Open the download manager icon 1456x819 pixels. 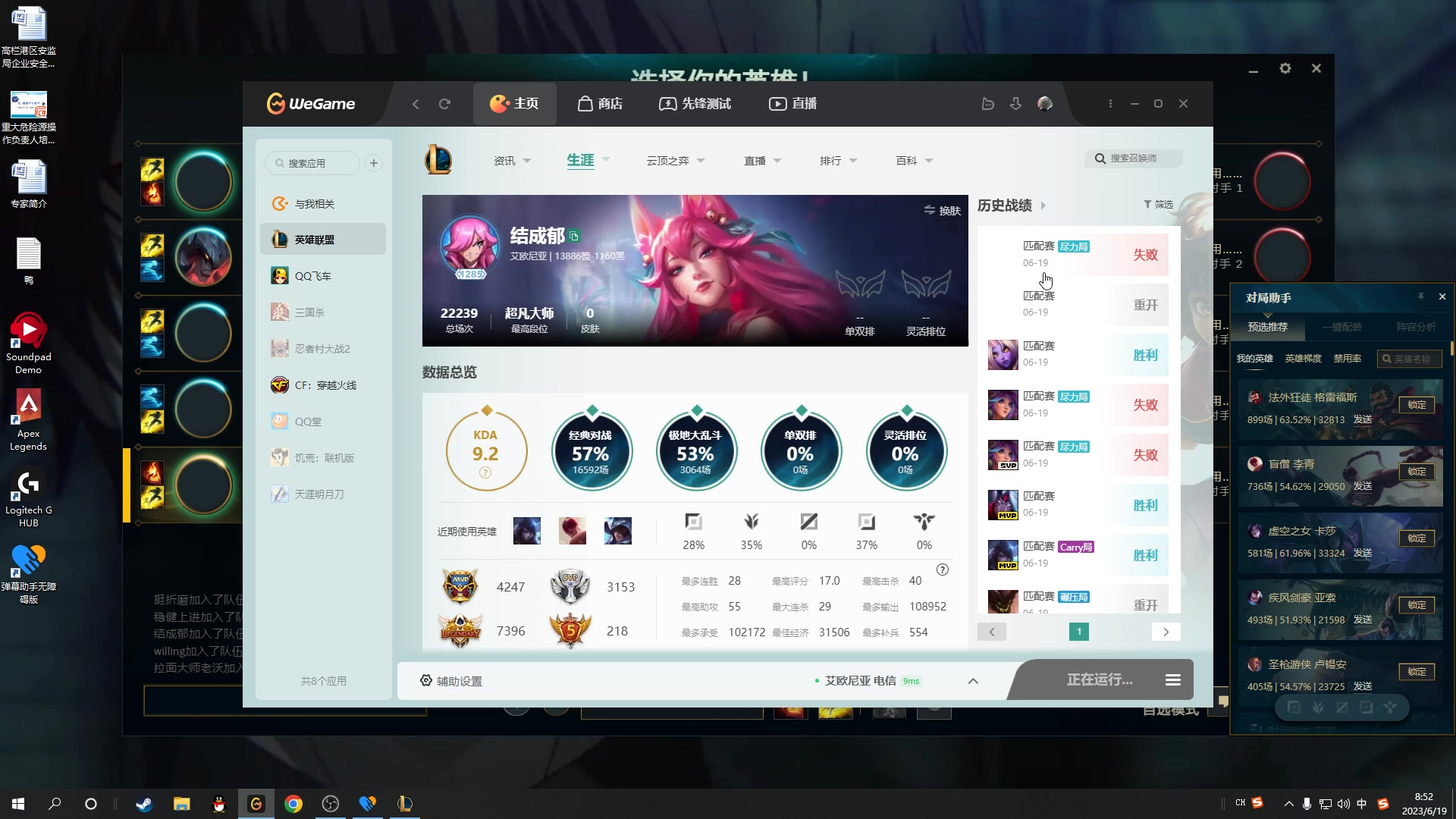point(1015,104)
